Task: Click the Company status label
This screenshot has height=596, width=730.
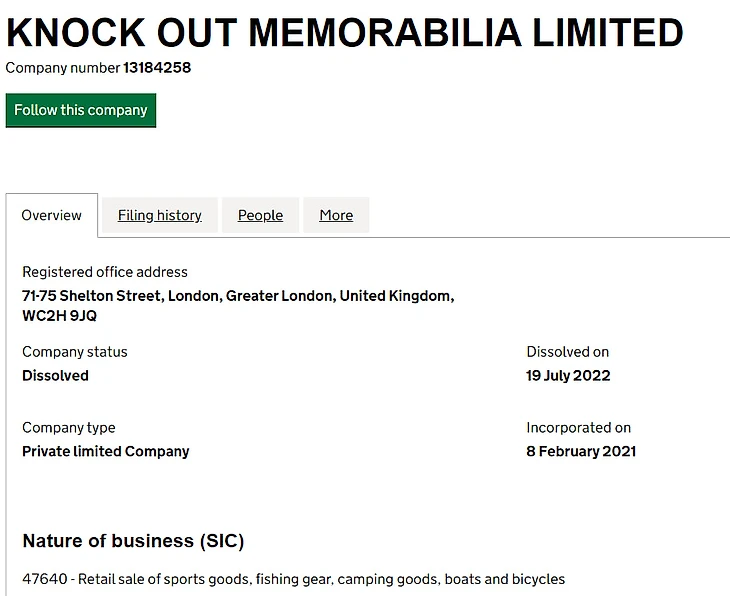Action: [75, 352]
